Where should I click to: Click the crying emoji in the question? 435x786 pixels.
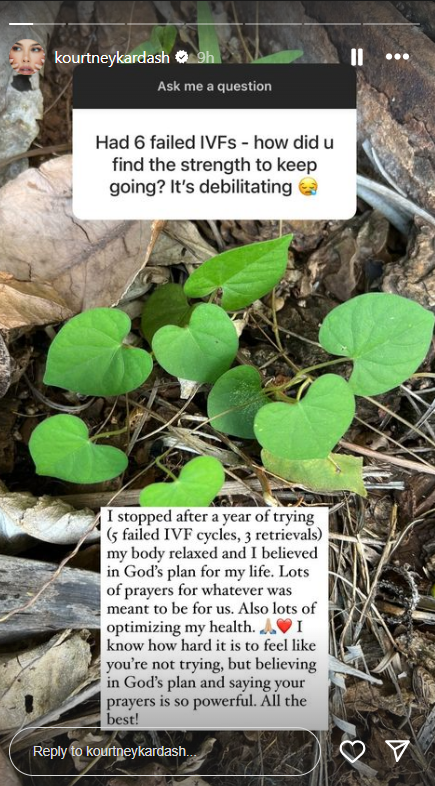[x=308, y=187]
